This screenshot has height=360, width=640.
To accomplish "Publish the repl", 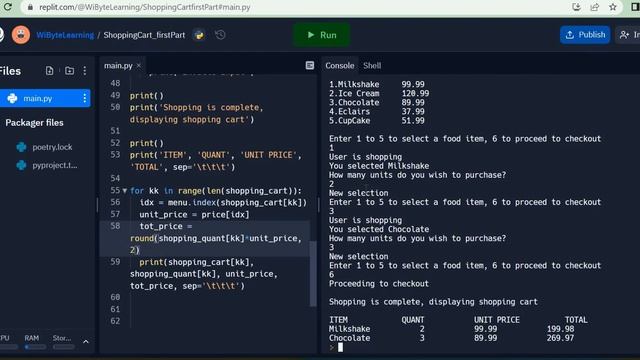I will (585, 35).
